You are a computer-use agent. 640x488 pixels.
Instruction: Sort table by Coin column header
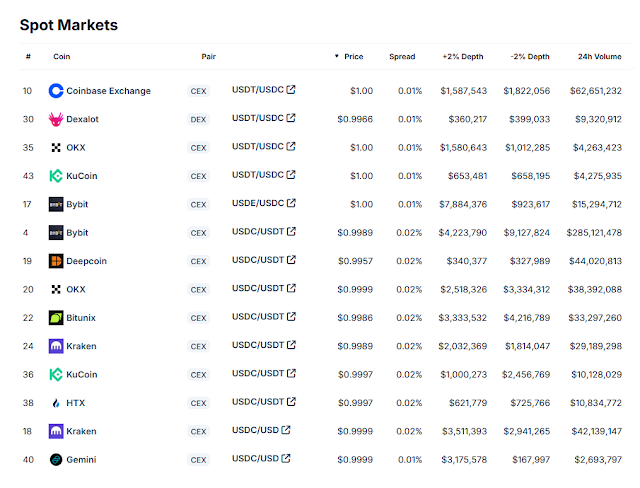click(x=62, y=57)
